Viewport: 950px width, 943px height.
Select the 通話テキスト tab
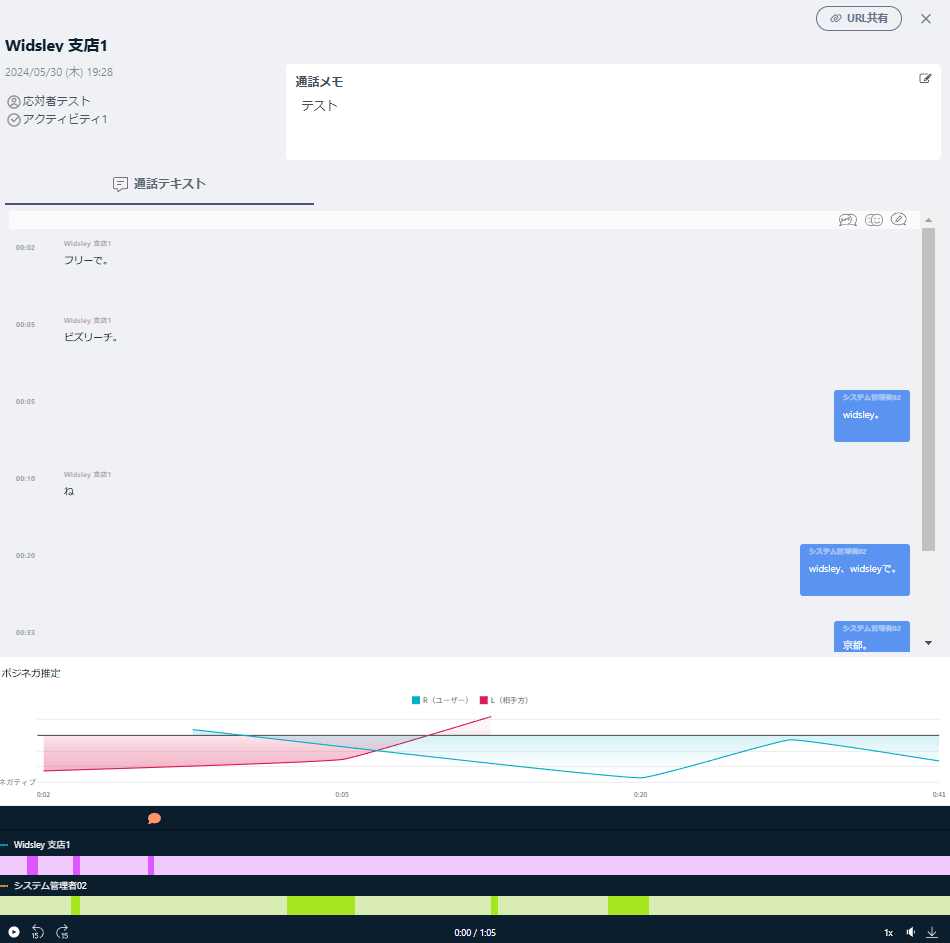tap(160, 184)
